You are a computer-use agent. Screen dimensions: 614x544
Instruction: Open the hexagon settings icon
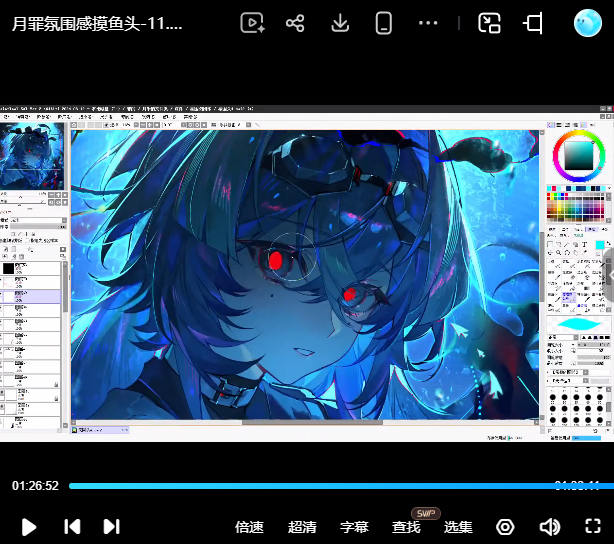tap(505, 527)
